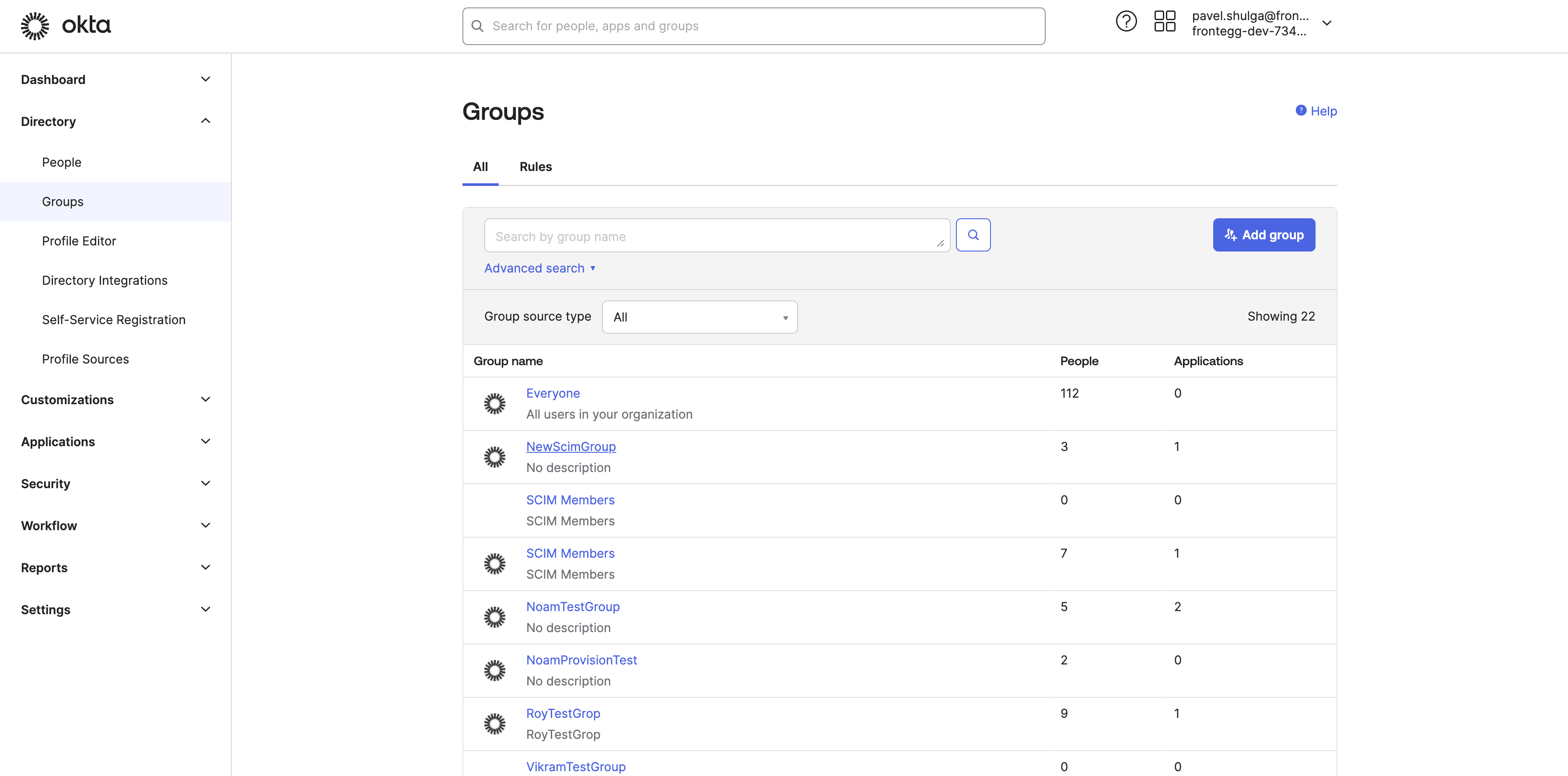Click the magnifier search button beside group search
Image resolution: width=1568 pixels, height=776 pixels.
pos(973,235)
